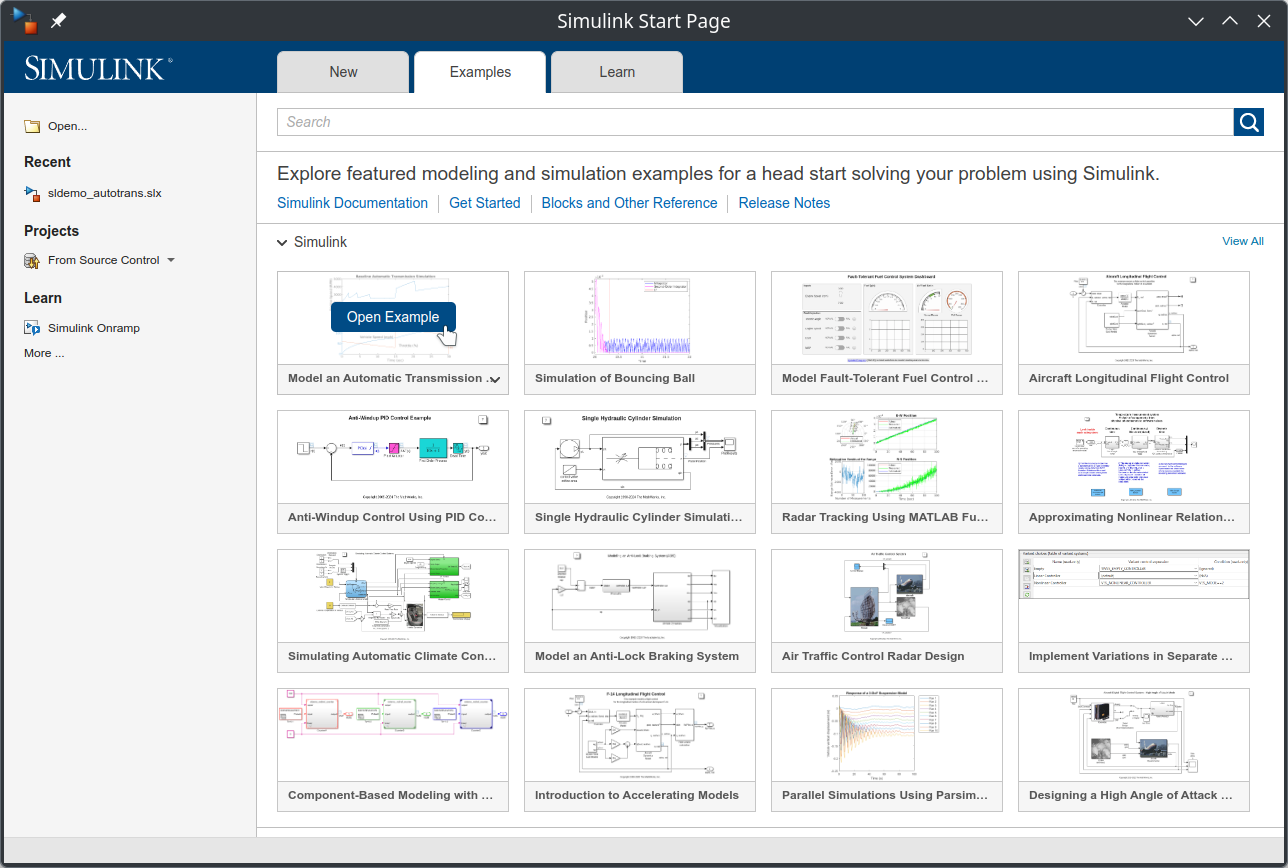
Task: Open the Introduction to Accelerating Models thumbnail
Action: (640, 735)
